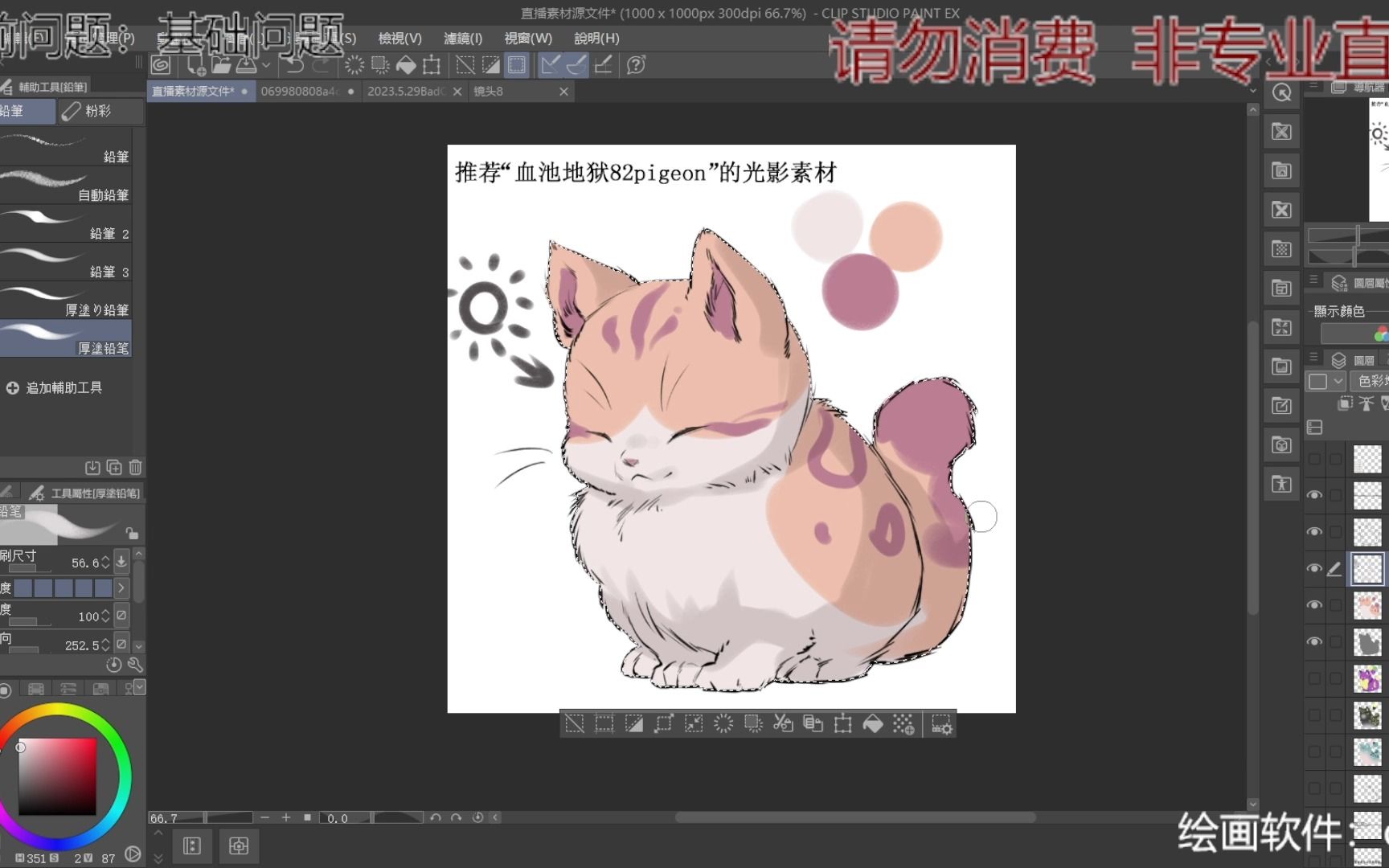Toggle eye on active layer with pencil icon
This screenshot has width=1389, height=868.
(x=1314, y=568)
